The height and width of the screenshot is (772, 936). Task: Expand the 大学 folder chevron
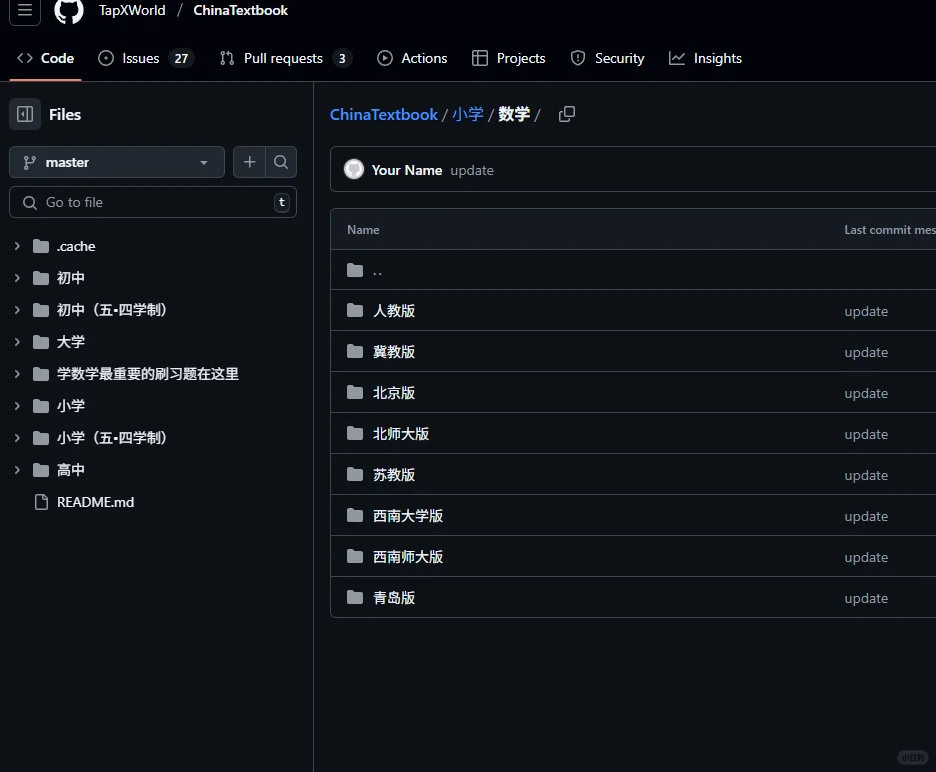(x=17, y=342)
